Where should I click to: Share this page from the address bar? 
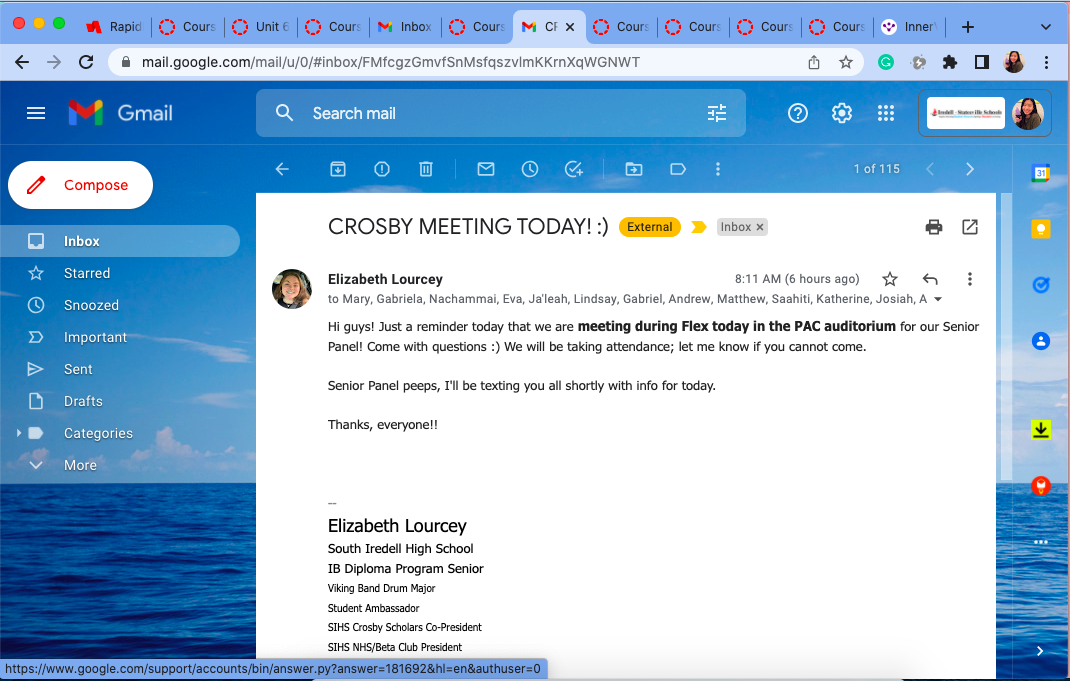tap(813, 63)
